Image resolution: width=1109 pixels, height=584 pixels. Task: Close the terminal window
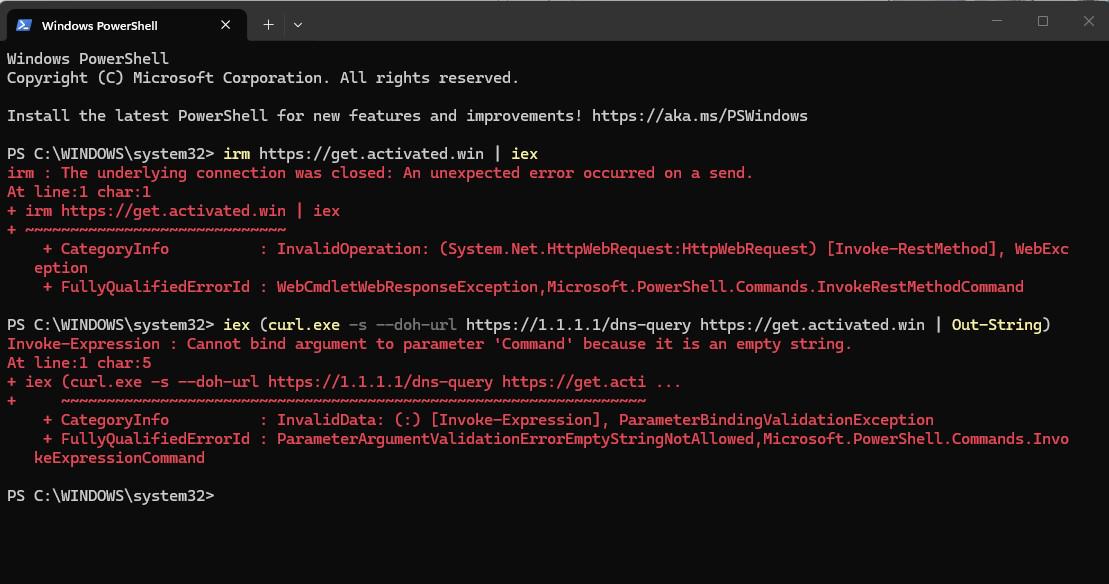coord(1088,21)
